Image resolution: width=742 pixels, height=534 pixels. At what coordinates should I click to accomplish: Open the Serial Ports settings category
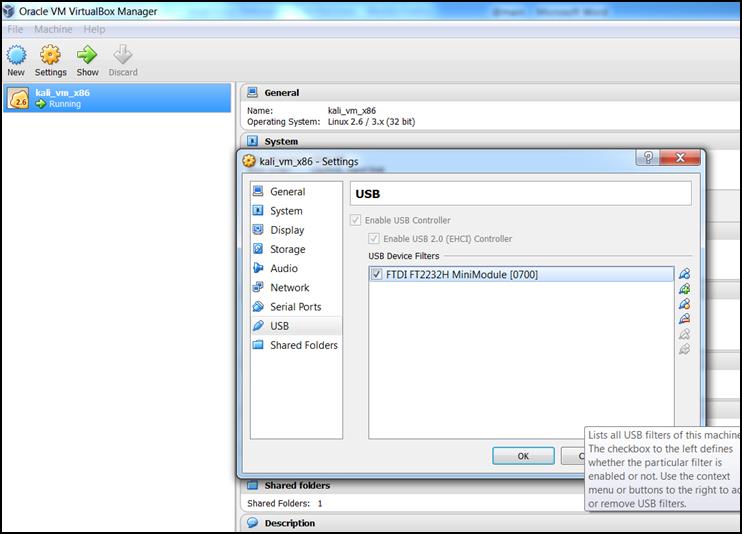pos(296,307)
